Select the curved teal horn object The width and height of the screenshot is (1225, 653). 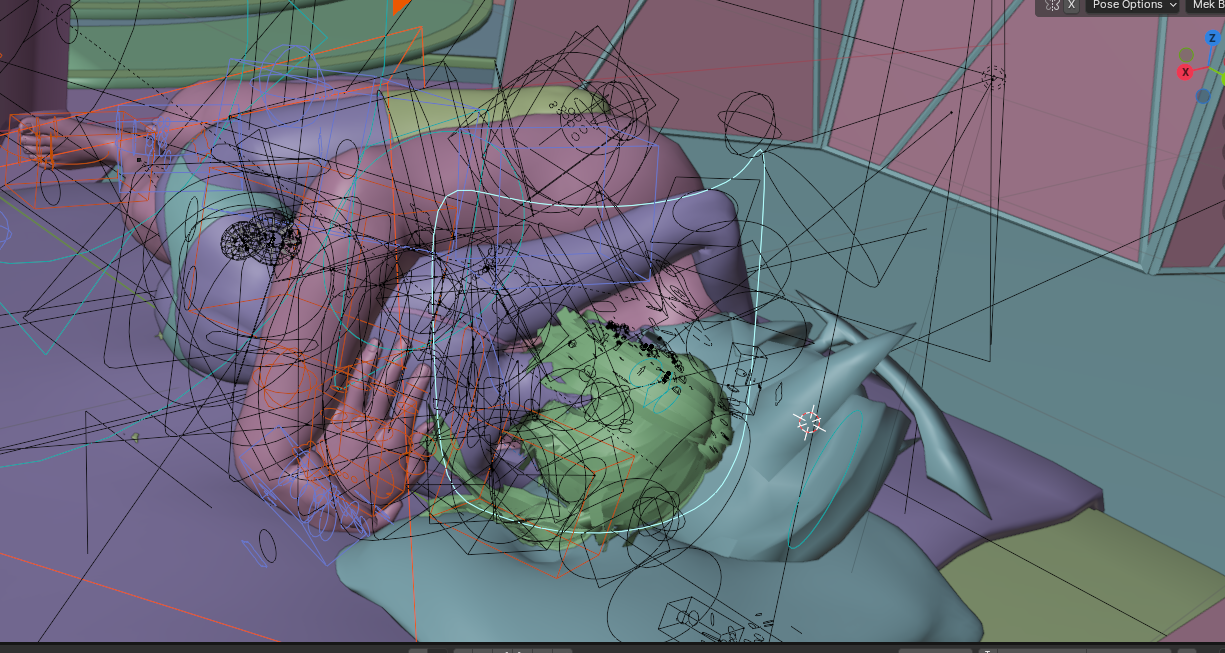click(940, 440)
